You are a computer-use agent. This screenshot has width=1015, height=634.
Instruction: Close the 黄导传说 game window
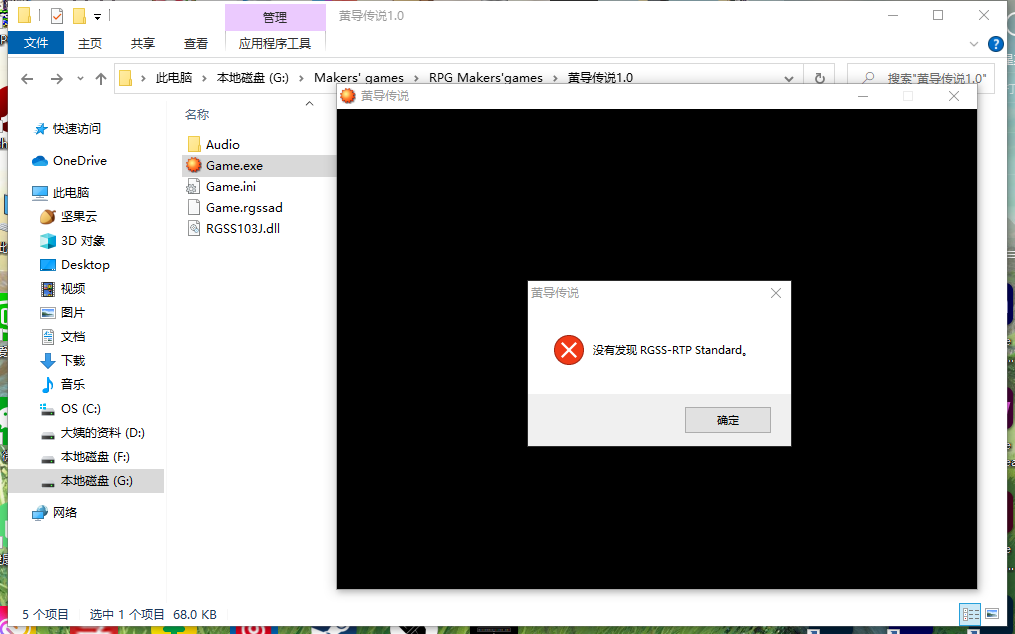(954, 96)
